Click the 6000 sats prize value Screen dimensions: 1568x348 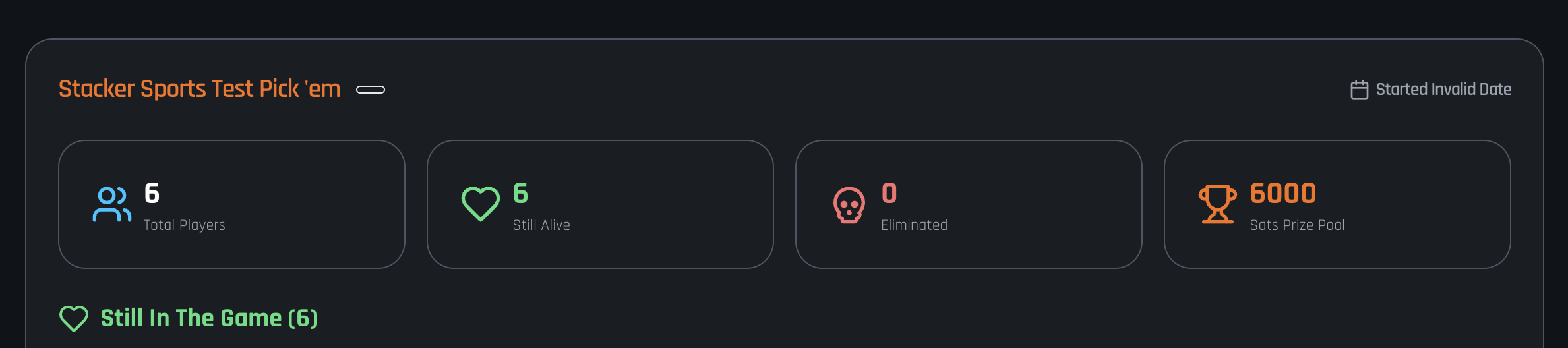tap(1283, 193)
